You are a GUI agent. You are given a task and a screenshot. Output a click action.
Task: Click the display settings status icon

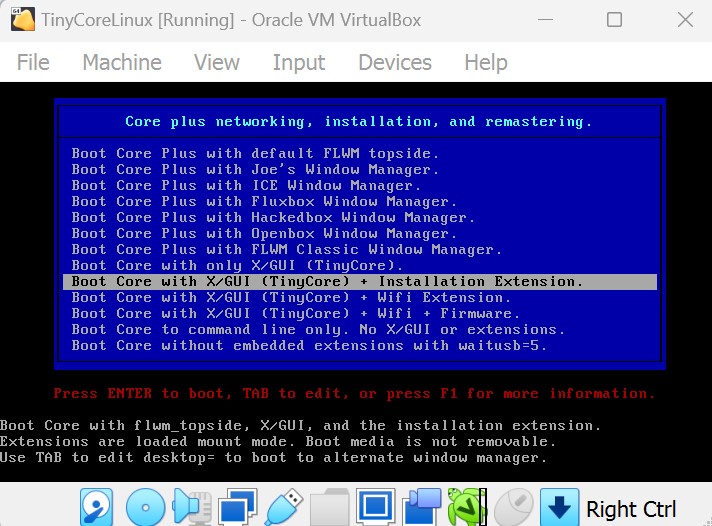[375, 507]
